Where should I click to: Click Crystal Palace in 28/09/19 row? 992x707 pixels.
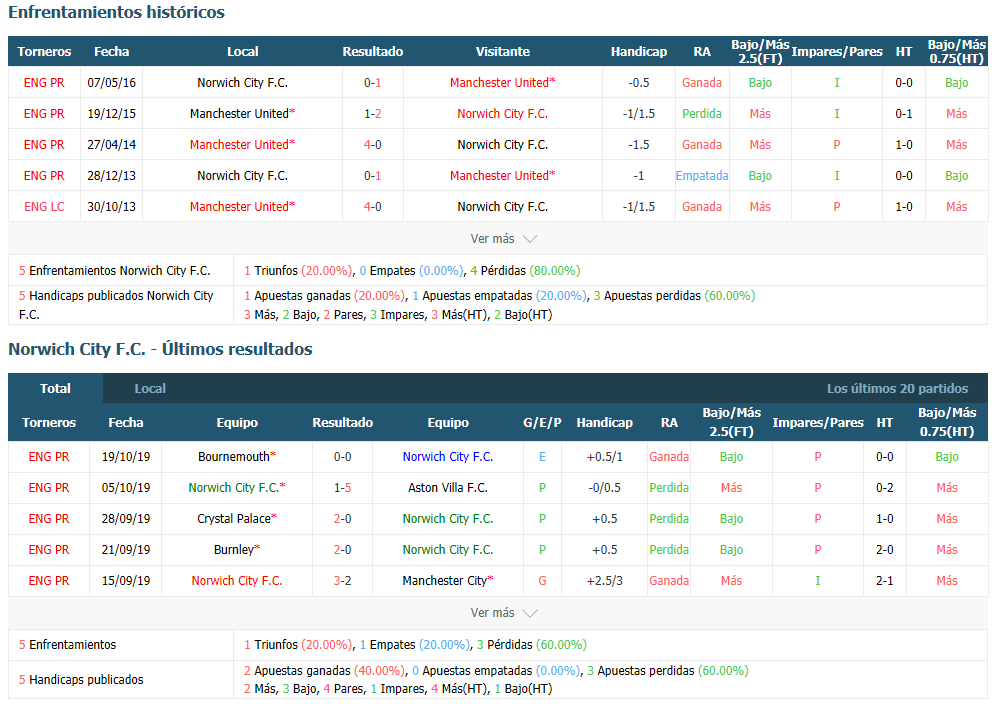coord(237,519)
